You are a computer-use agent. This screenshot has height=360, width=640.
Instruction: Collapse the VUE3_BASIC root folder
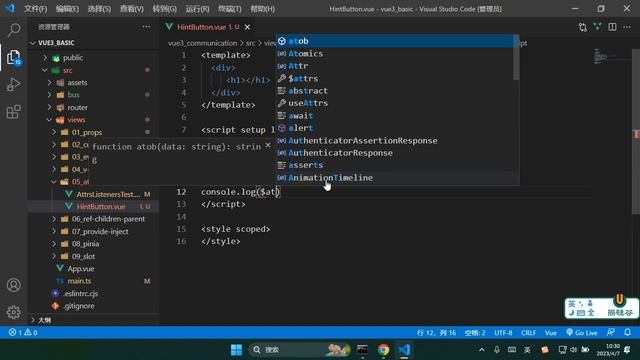[x=93, y=42]
